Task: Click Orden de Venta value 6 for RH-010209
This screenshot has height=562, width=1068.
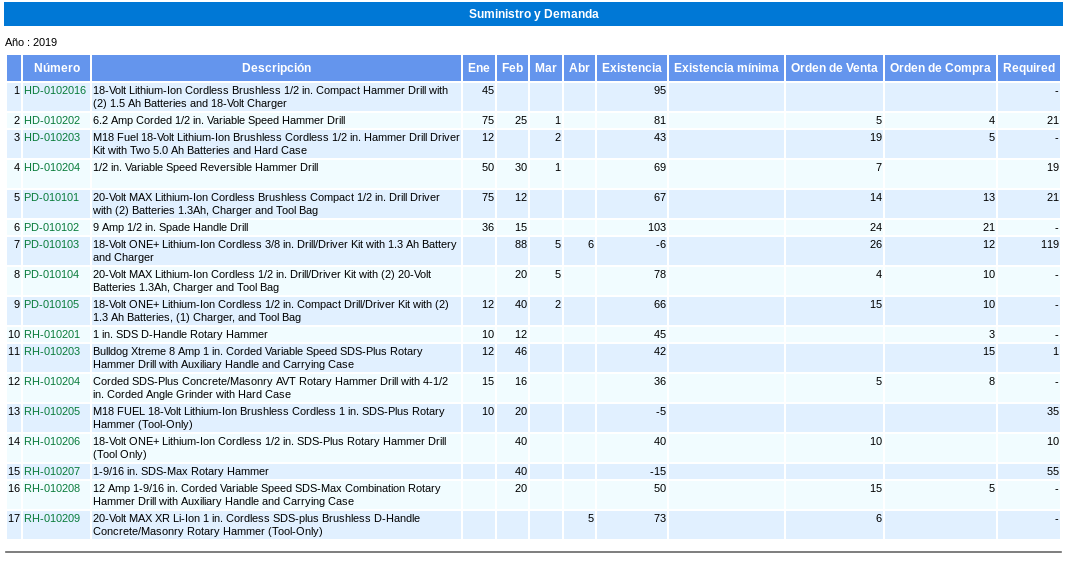Action: pos(879,518)
